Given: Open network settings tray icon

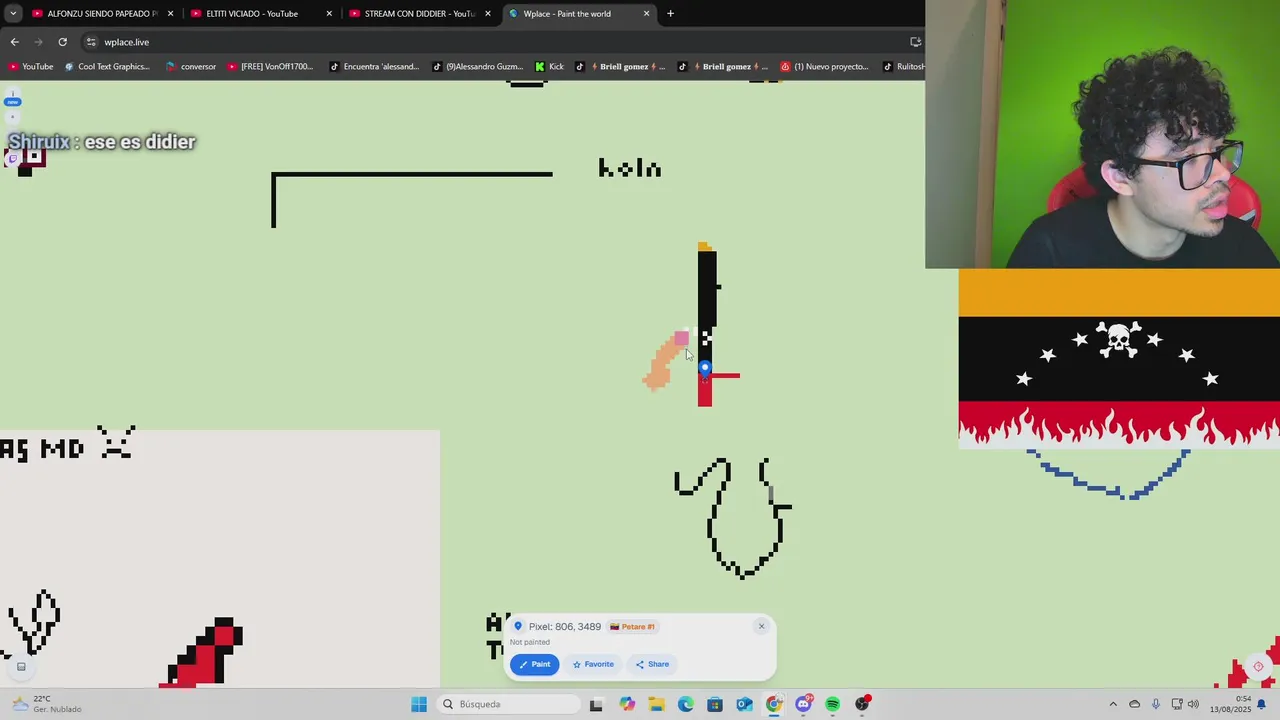Looking at the screenshot, I should click(1176, 704).
